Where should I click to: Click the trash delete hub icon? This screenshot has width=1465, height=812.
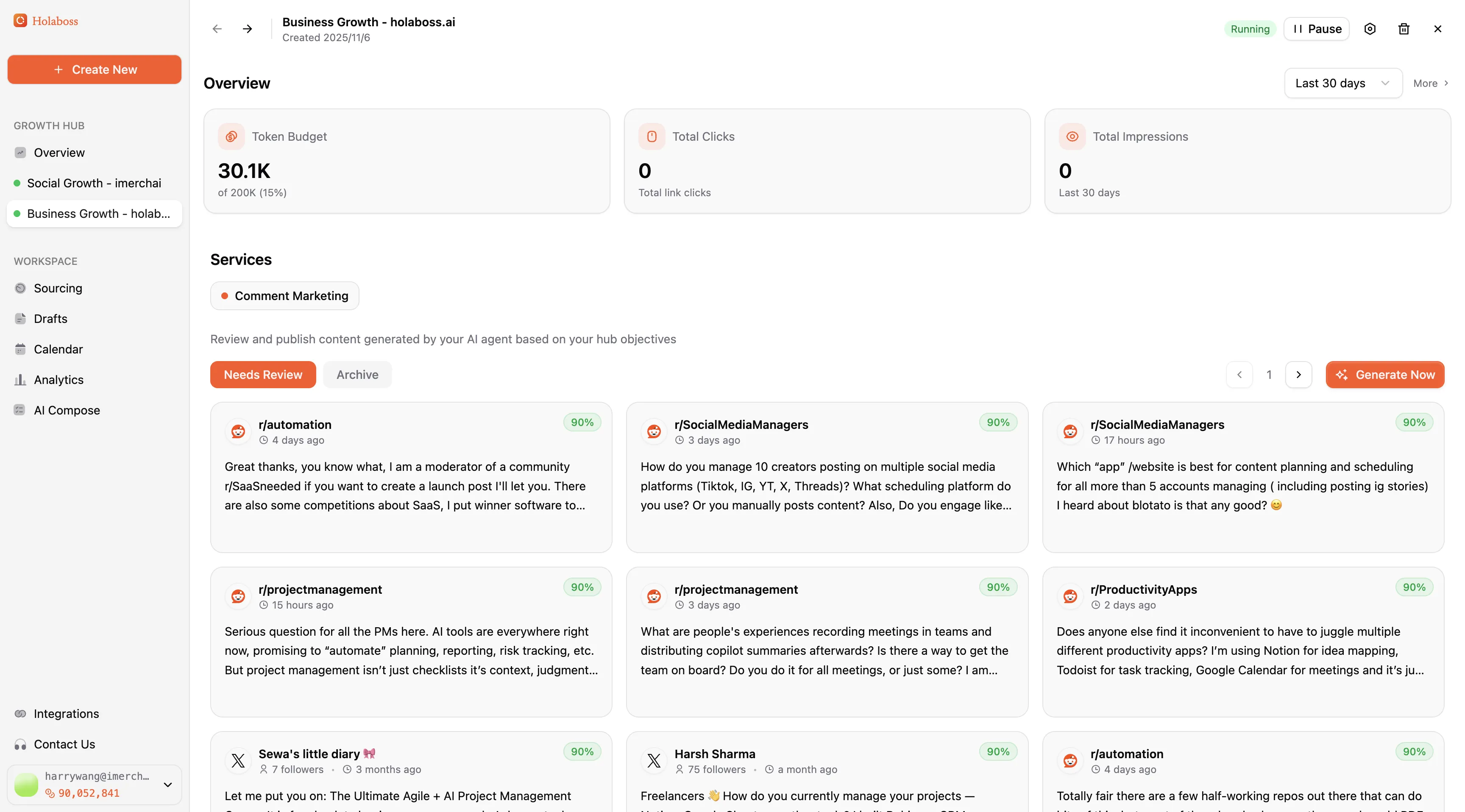(x=1403, y=29)
